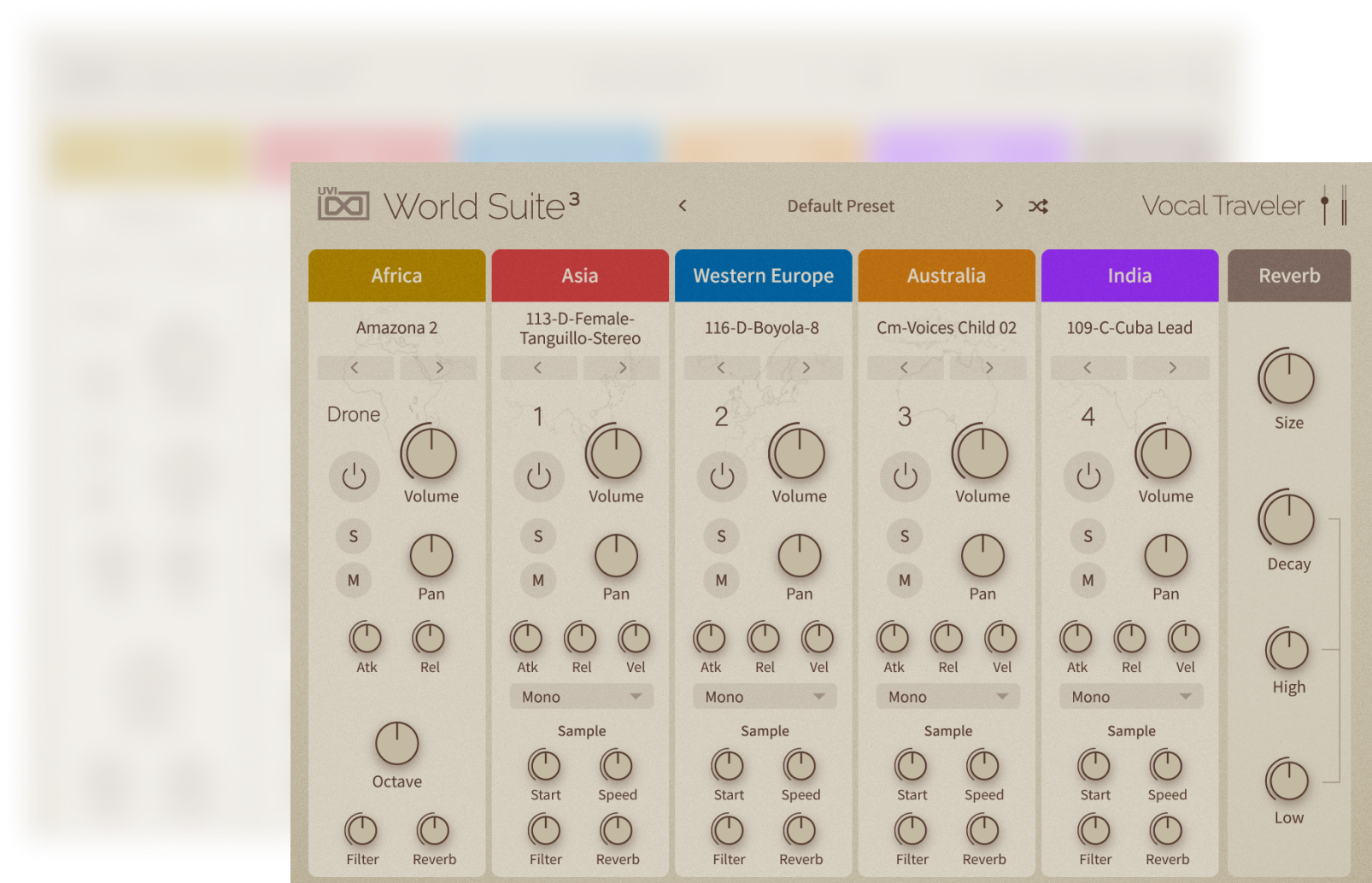Screen dimensions: 1372x883
Task: Select the Africa tab header
Action: [397, 276]
